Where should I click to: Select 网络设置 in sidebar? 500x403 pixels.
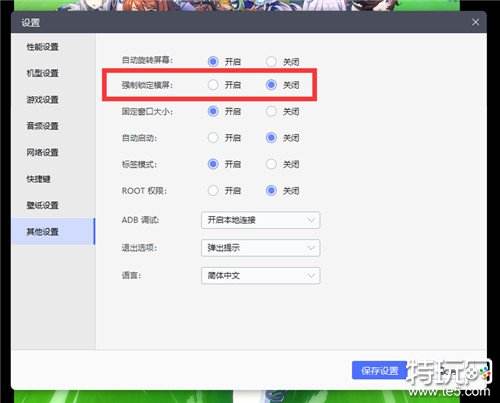(x=42, y=152)
